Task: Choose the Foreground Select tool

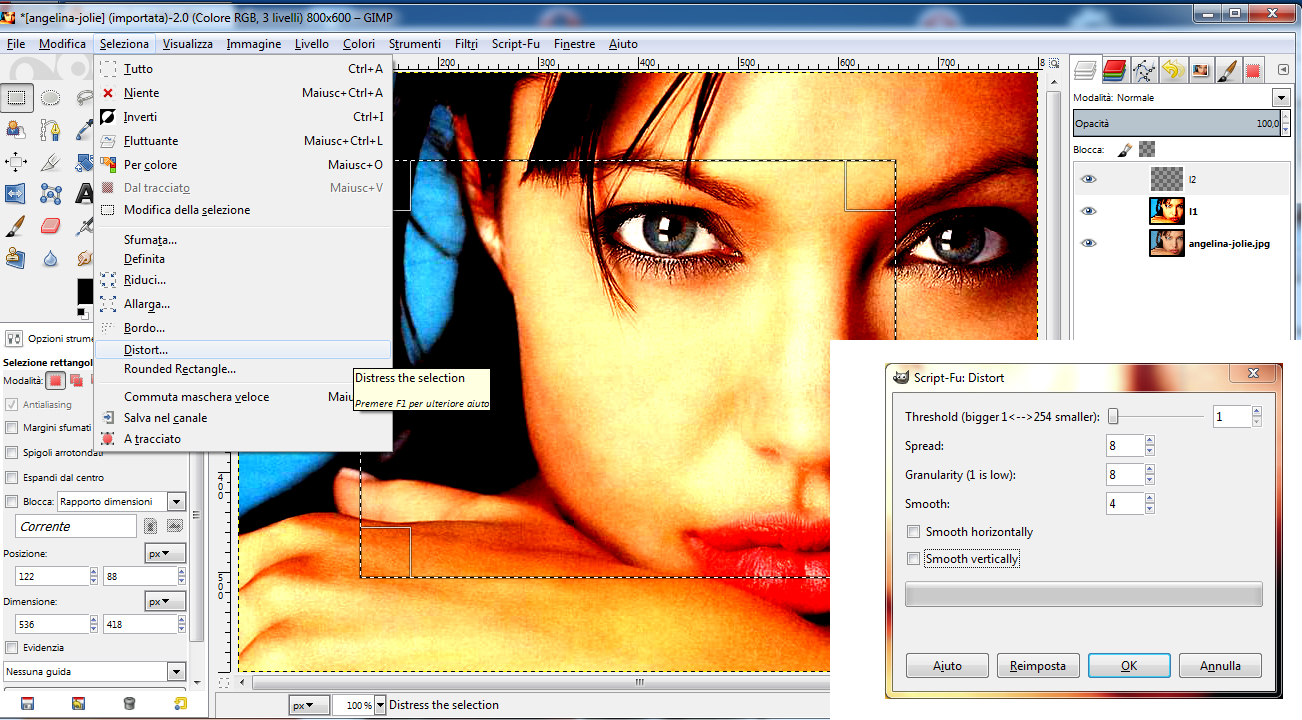Action: tap(16, 130)
